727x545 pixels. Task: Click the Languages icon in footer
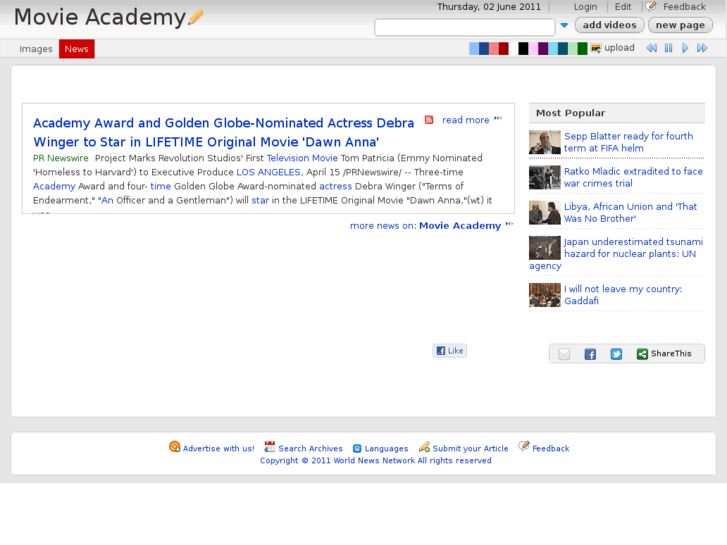pos(357,449)
